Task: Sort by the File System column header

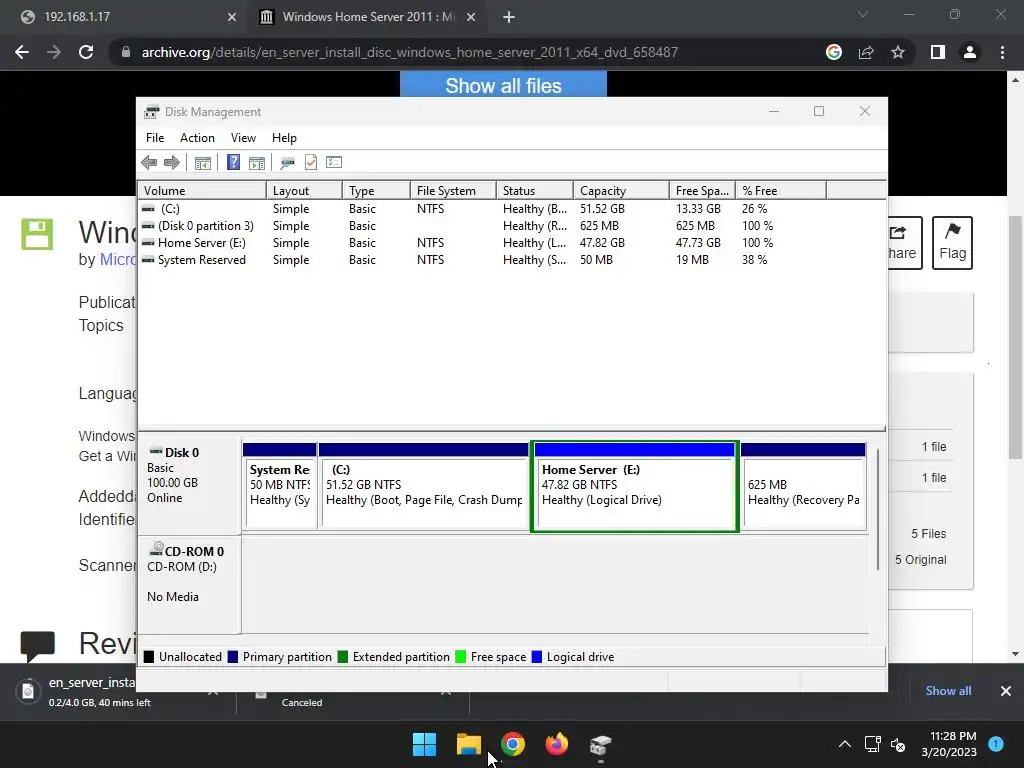Action: [453, 191]
